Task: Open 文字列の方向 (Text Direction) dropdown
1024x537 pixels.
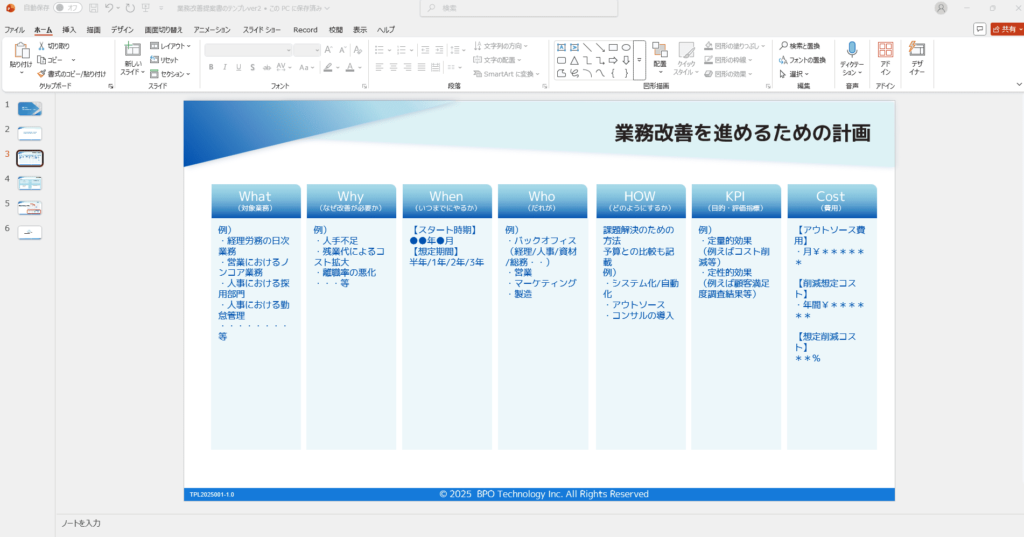Action: pos(501,46)
